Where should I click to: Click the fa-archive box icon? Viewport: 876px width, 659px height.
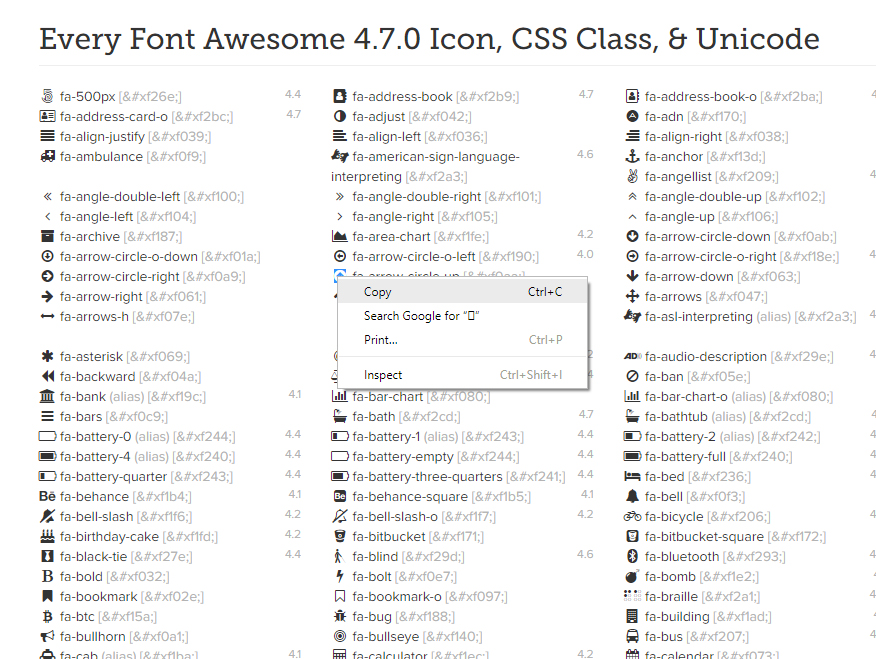pos(47,236)
